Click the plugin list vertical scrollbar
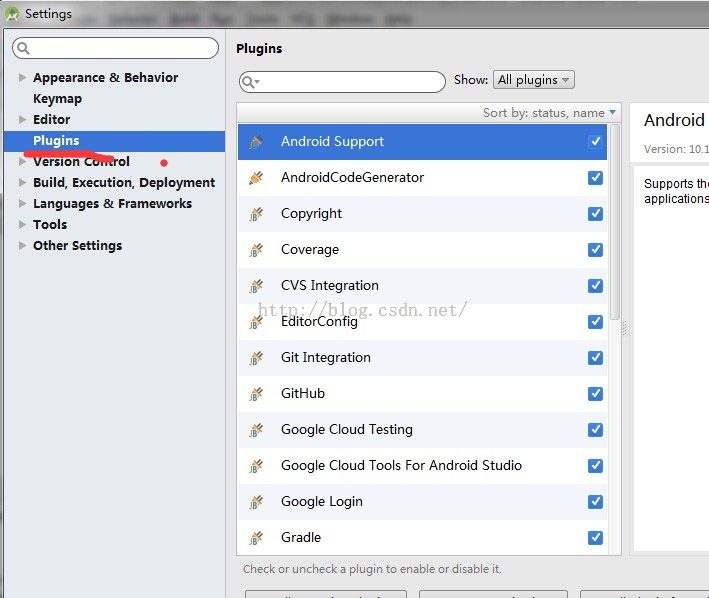 coord(614,221)
